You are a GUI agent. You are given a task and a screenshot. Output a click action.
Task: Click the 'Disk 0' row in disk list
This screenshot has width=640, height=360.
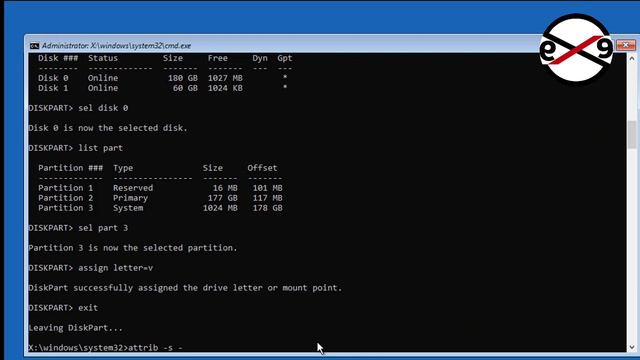162,78
